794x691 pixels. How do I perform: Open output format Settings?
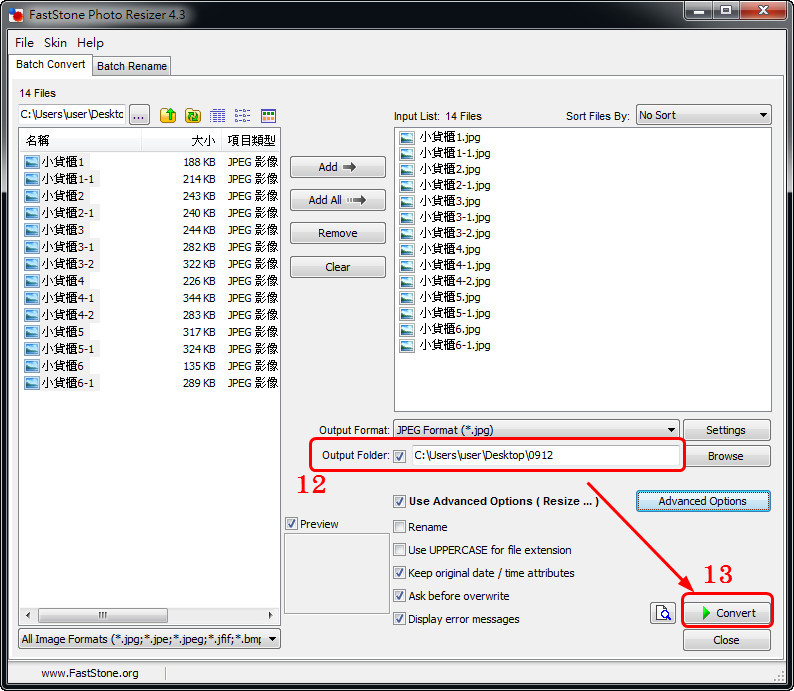727,430
